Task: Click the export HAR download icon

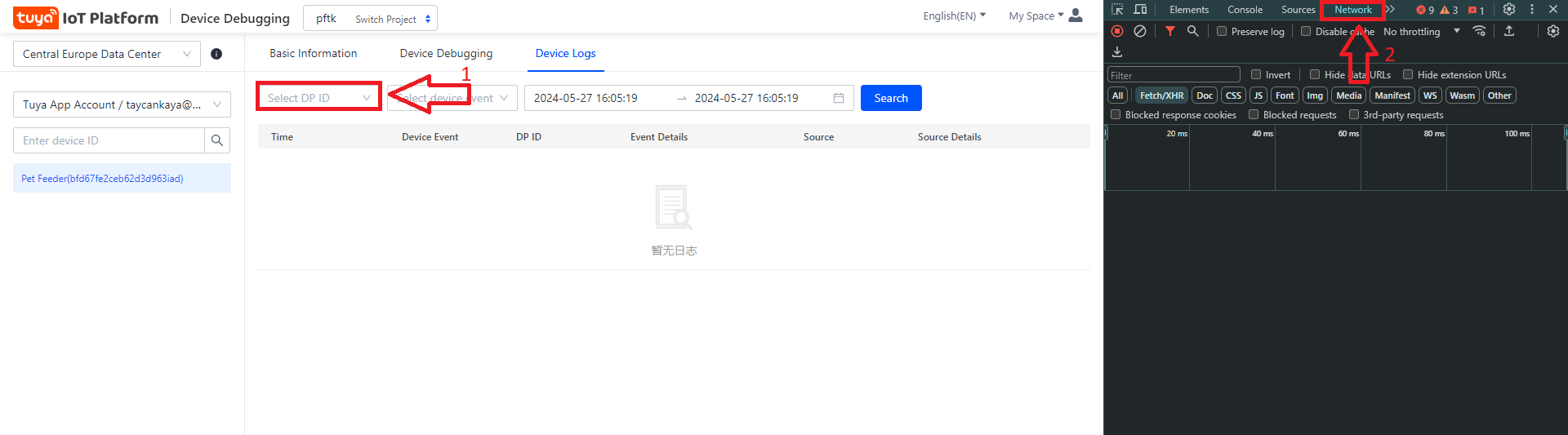Action: [1117, 52]
